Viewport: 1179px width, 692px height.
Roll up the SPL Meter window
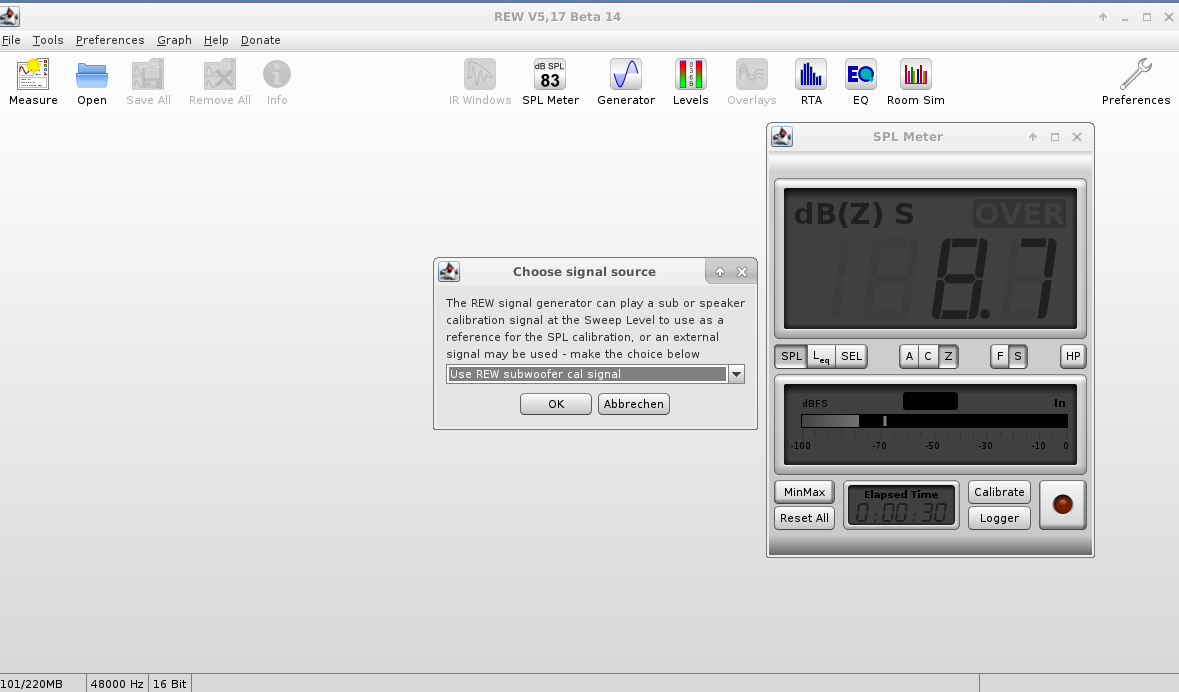click(1033, 137)
